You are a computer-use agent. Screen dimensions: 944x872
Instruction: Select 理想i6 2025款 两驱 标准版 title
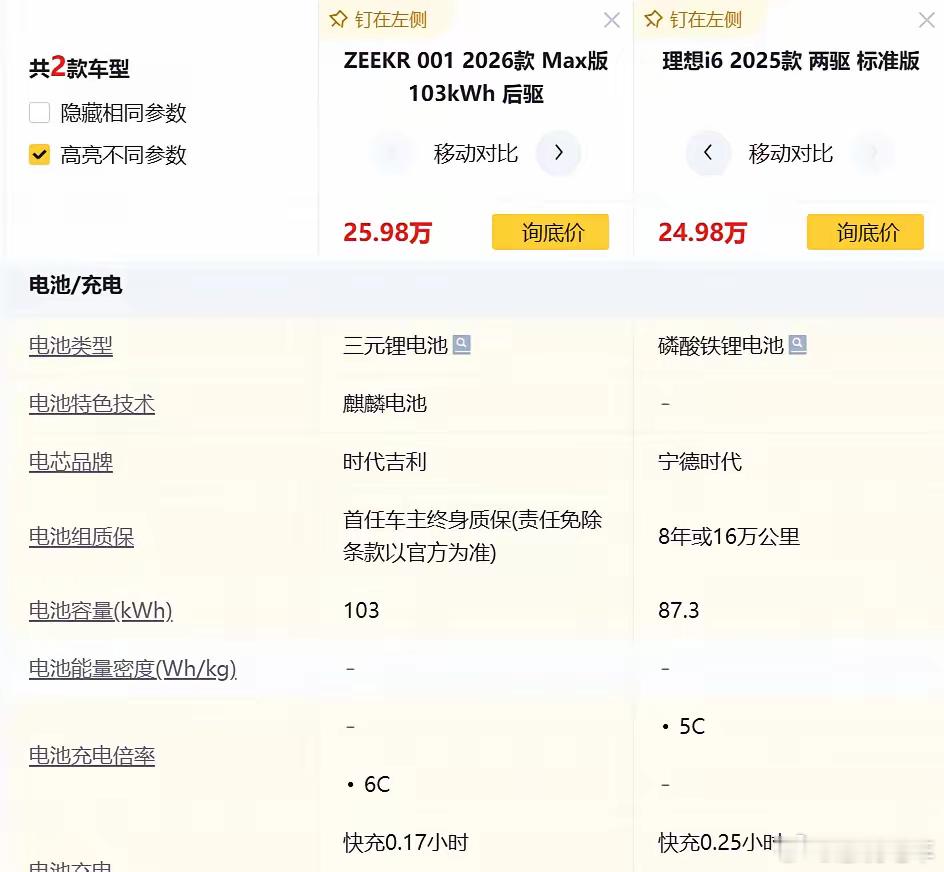pyautogui.click(x=790, y=61)
